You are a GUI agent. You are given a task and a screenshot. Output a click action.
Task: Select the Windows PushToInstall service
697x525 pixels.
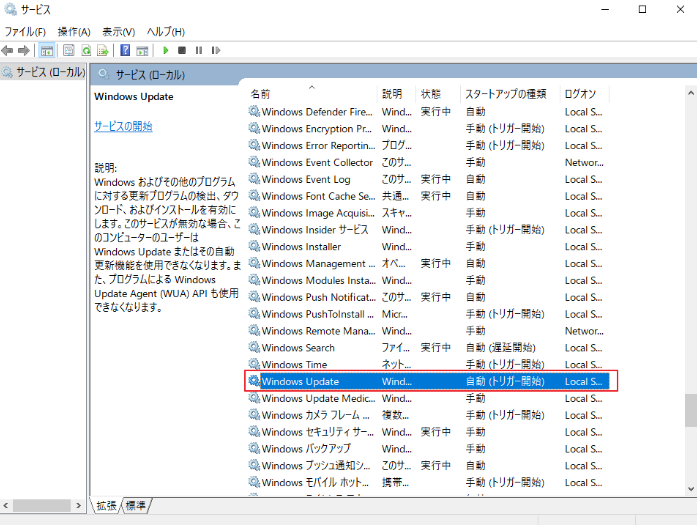(x=429, y=313)
